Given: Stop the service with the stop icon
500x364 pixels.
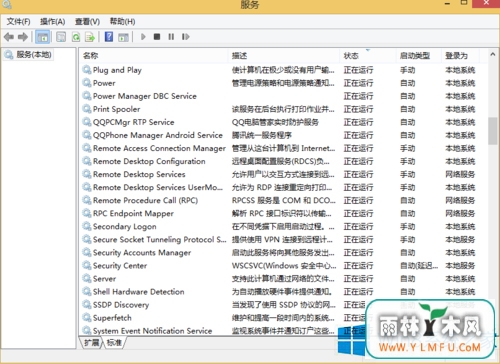Looking at the screenshot, I should [157, 37].
